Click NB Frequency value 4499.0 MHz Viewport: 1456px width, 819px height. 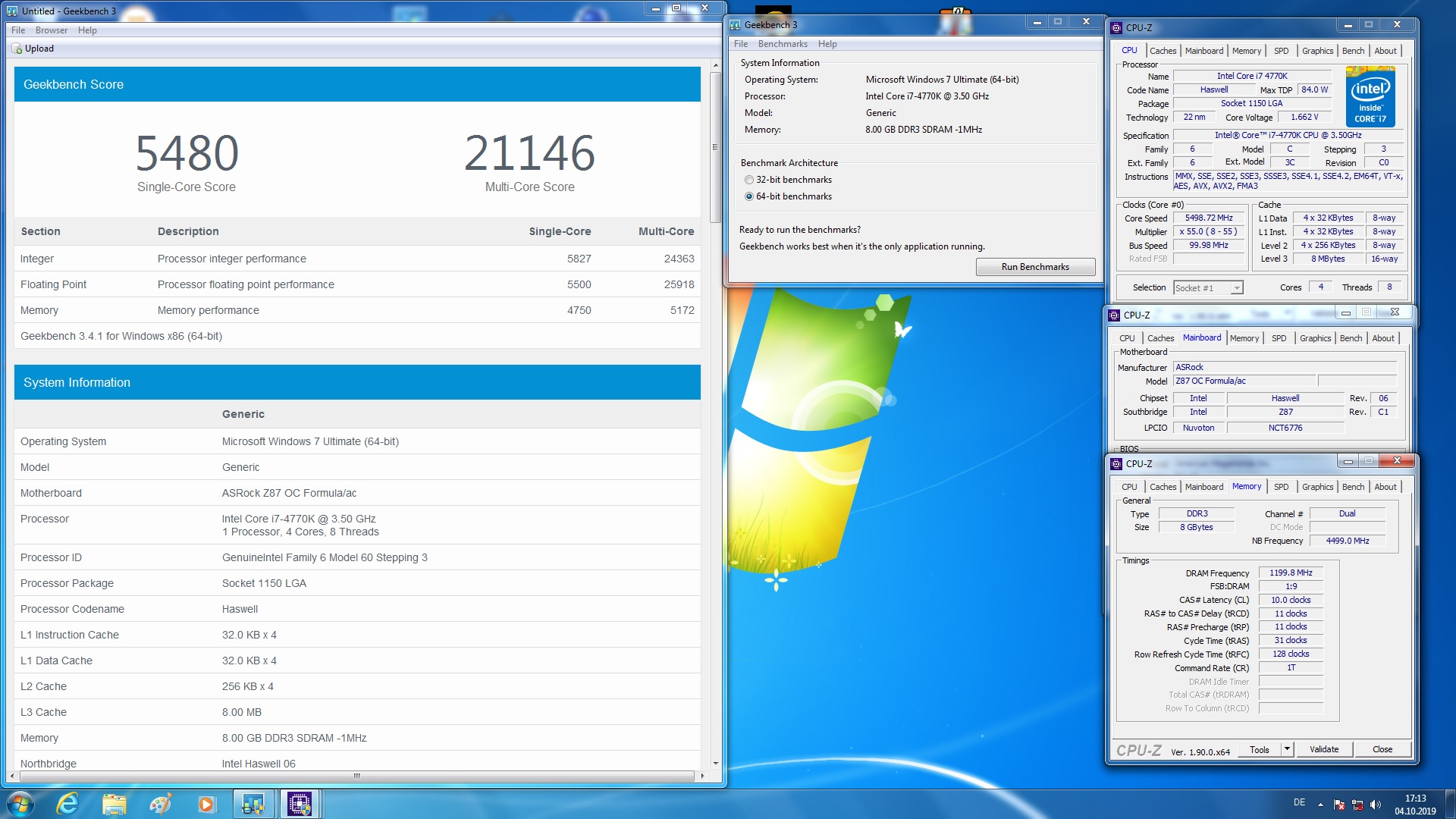point(1347,541)
